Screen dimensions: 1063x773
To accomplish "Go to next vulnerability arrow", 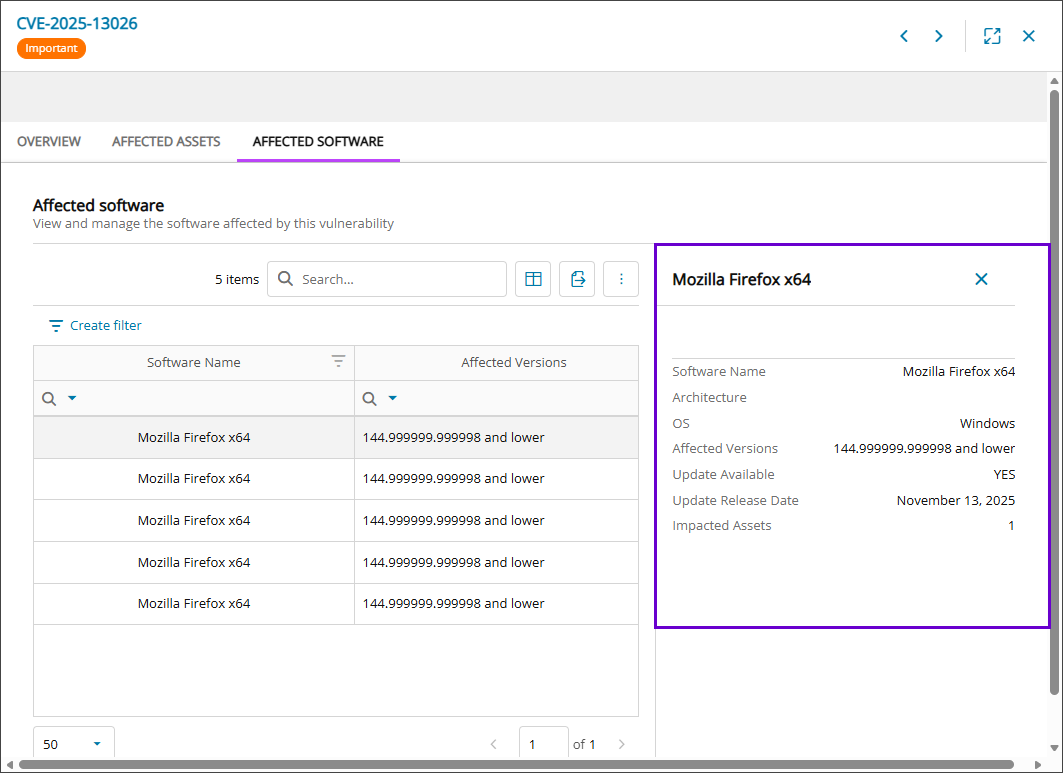I will click(x=938, y=36).
